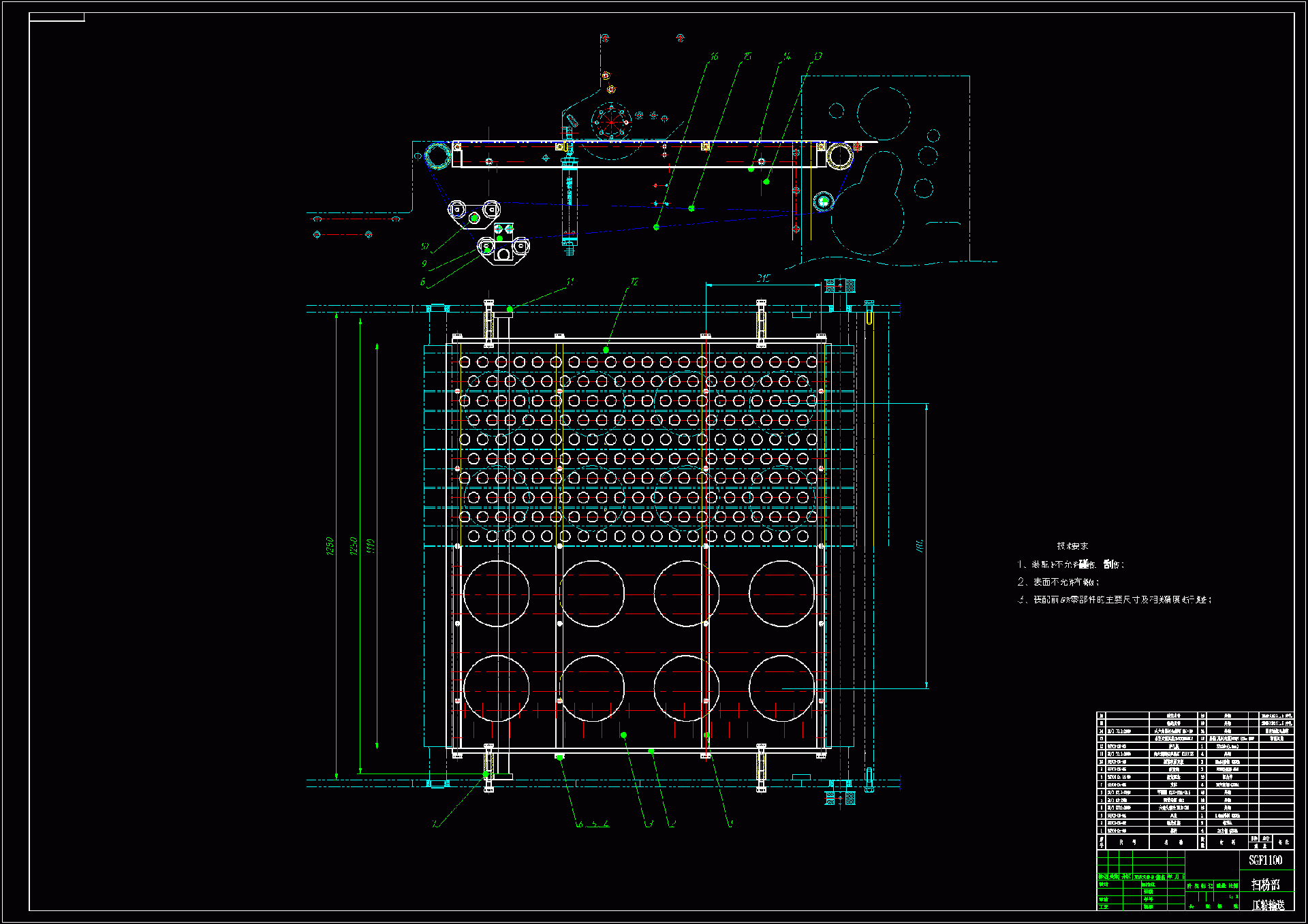Select the red-spoked wheel in side view
Screen dimensions: 1308x924
tap(611, 122)
